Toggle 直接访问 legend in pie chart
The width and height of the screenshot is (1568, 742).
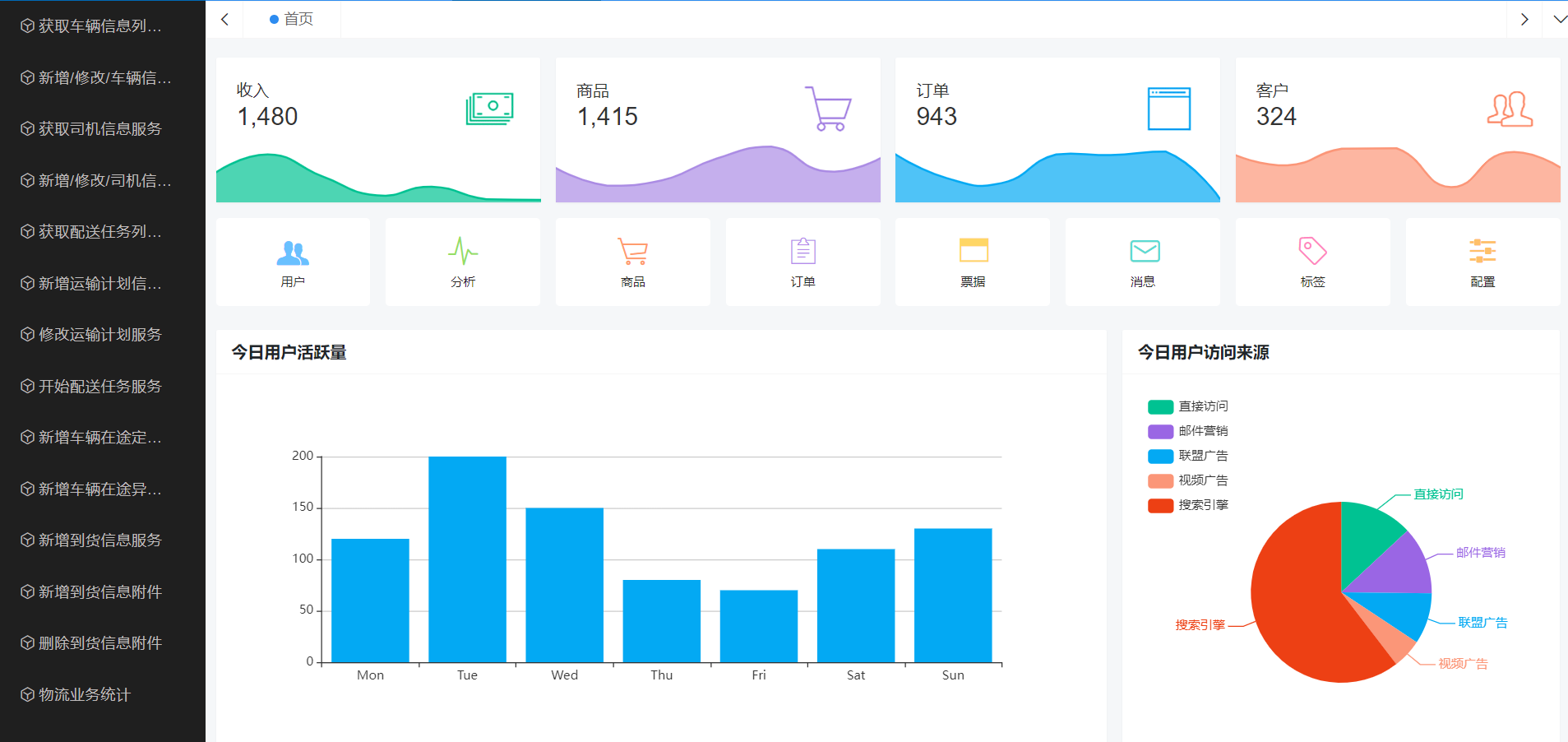(x=1187, y=406)
